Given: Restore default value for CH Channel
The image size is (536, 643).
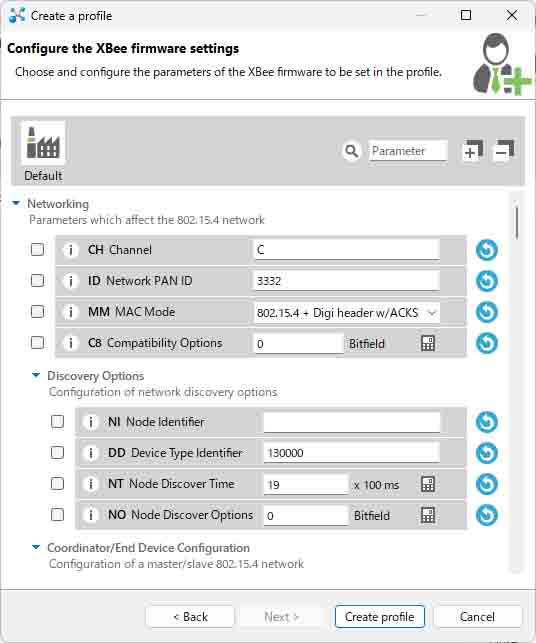Looking at the screenshot, I should [x=487, y=250].
